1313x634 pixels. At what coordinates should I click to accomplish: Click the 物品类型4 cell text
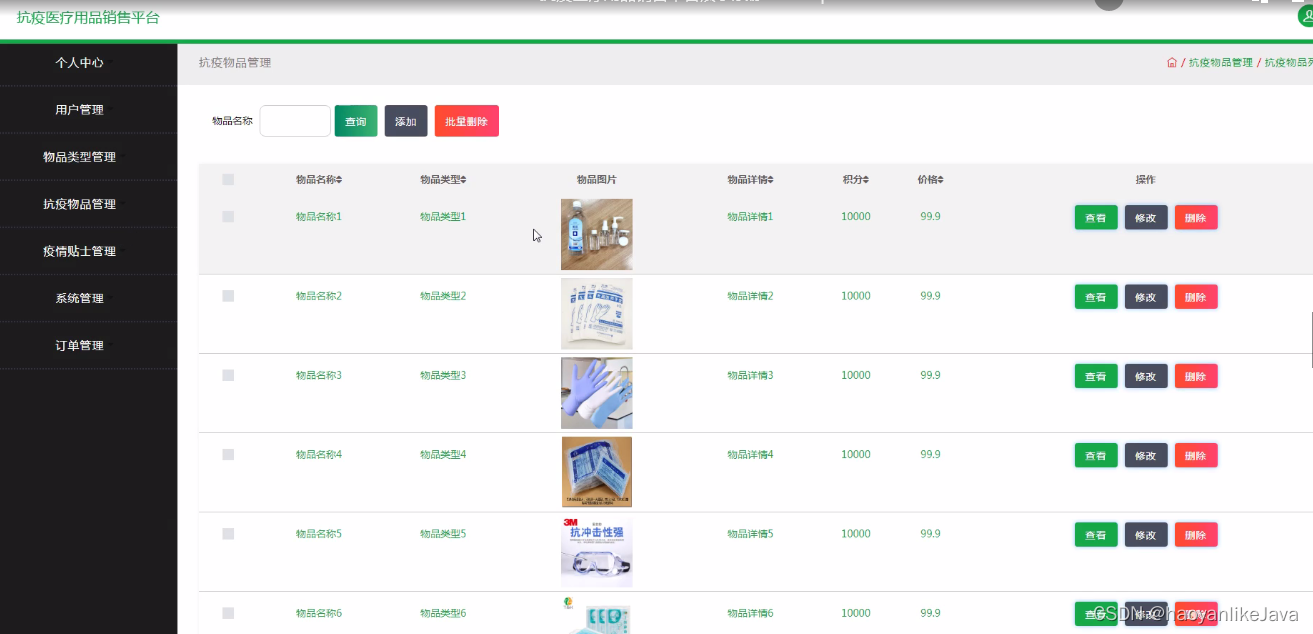tap(443, 454)
